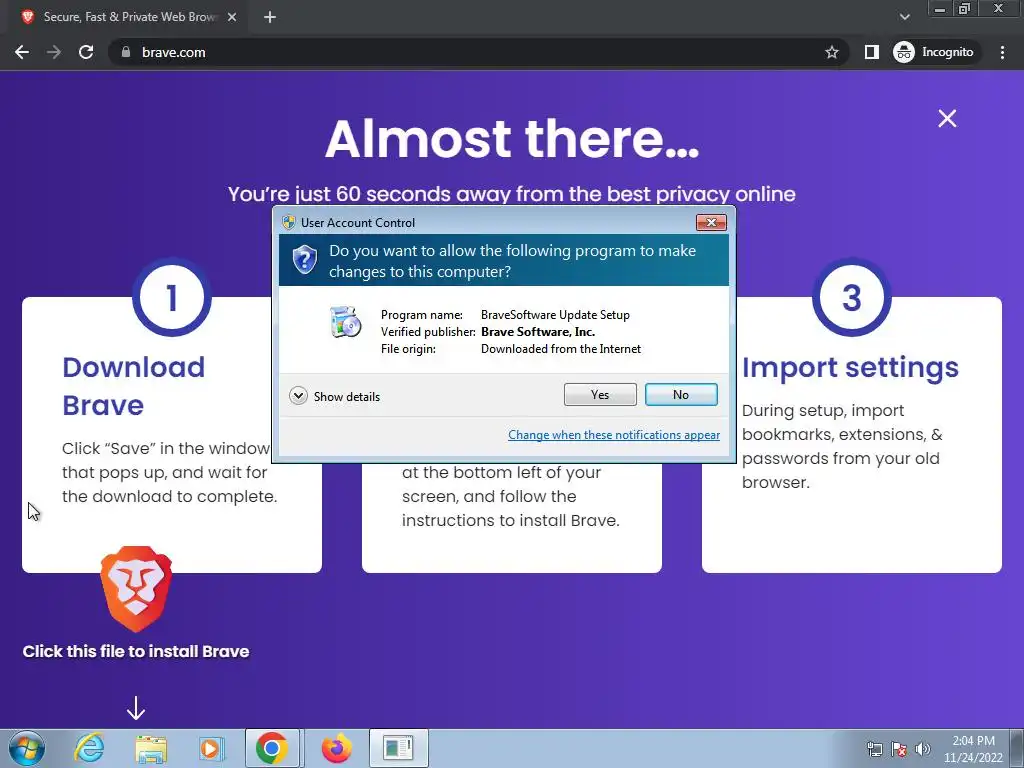Click the installer program icon in dialog

(x=345, y=321)
